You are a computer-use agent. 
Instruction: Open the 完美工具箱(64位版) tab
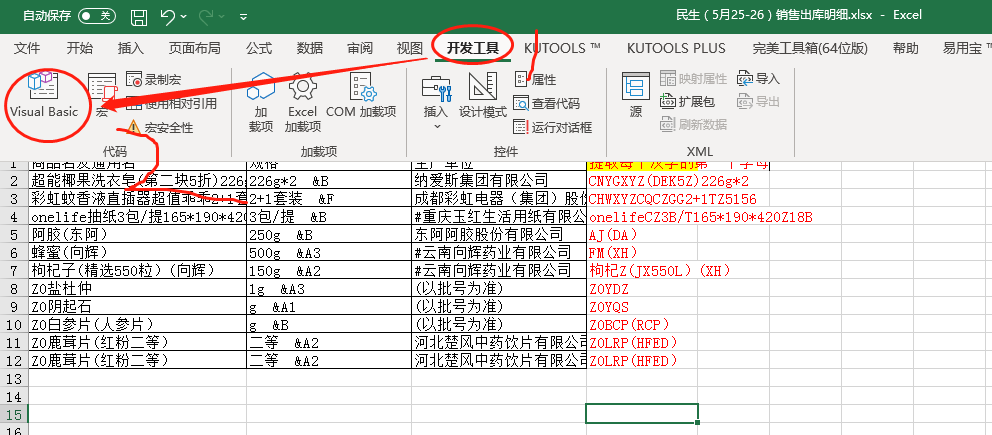[810, 48]
